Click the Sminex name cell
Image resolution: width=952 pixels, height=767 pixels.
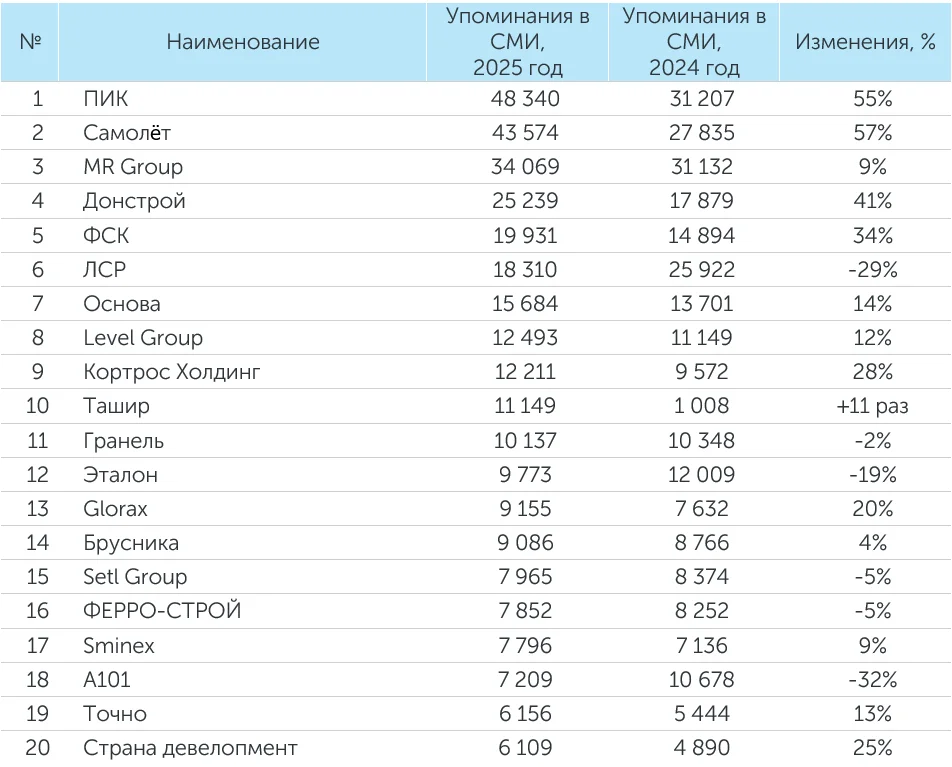119,646
